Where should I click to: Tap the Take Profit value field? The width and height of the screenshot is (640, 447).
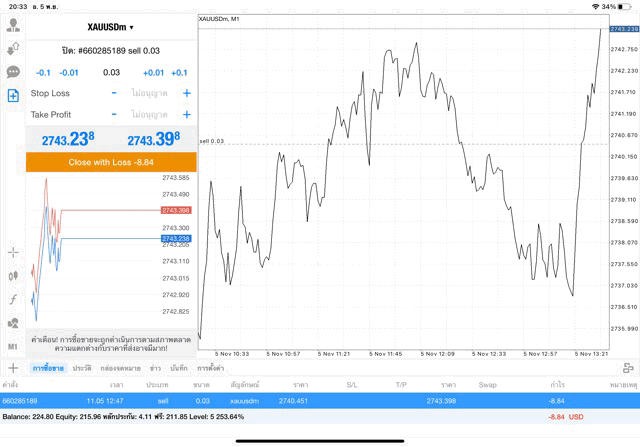click(150, 114)
